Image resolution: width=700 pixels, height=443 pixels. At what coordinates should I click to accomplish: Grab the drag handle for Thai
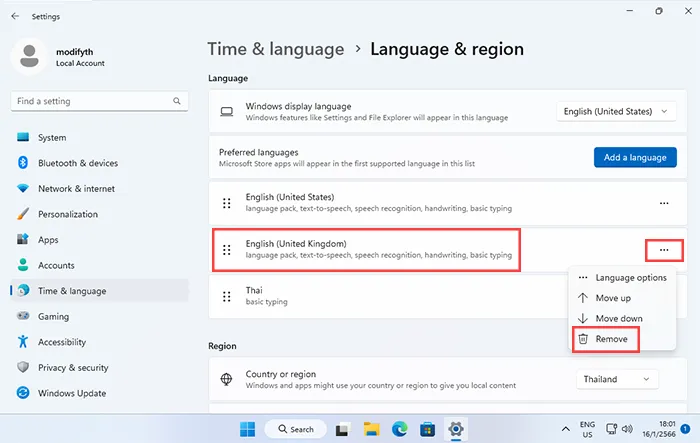(227, 297)
